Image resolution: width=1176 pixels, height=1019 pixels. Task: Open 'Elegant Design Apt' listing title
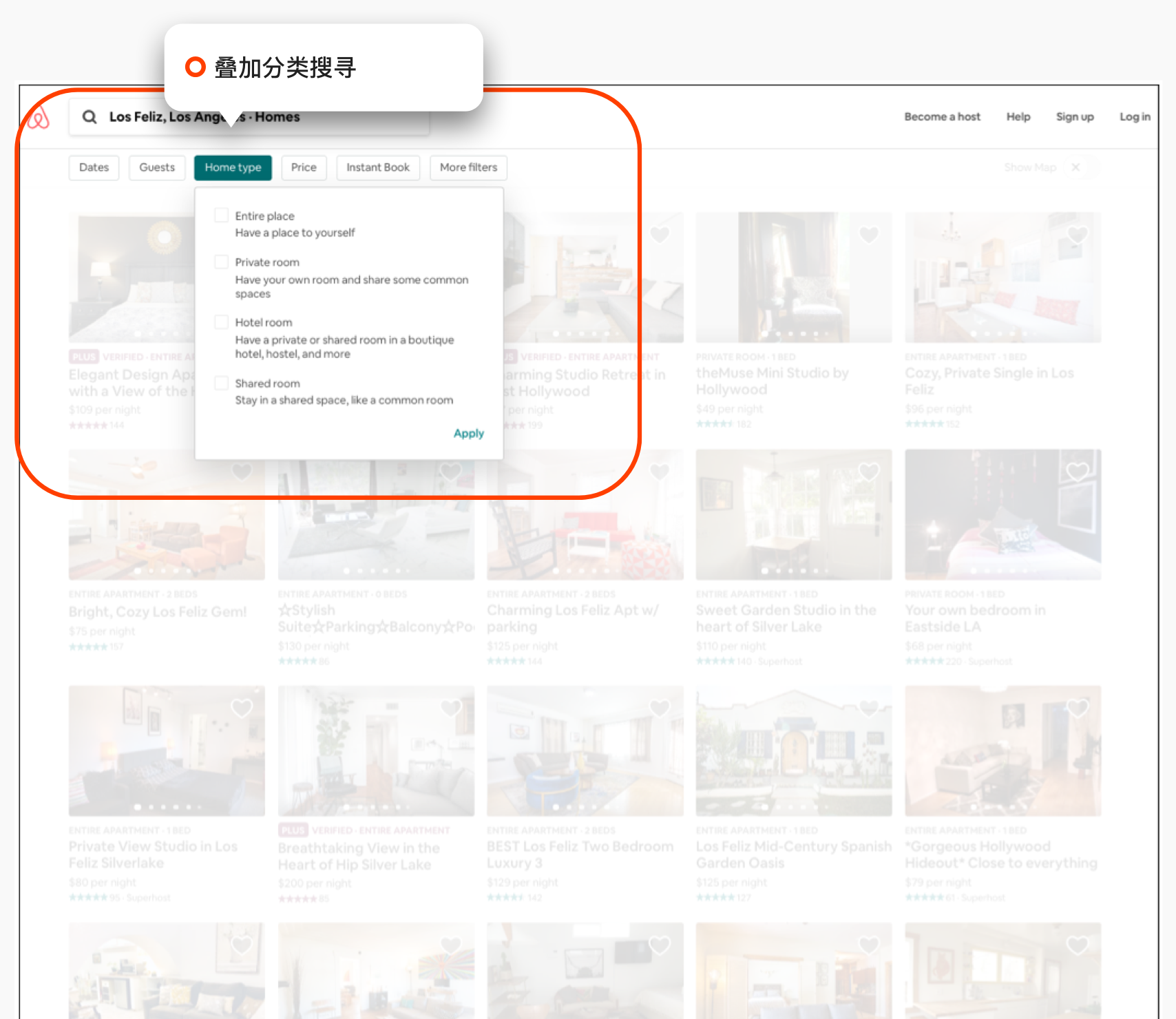(132, 383)
